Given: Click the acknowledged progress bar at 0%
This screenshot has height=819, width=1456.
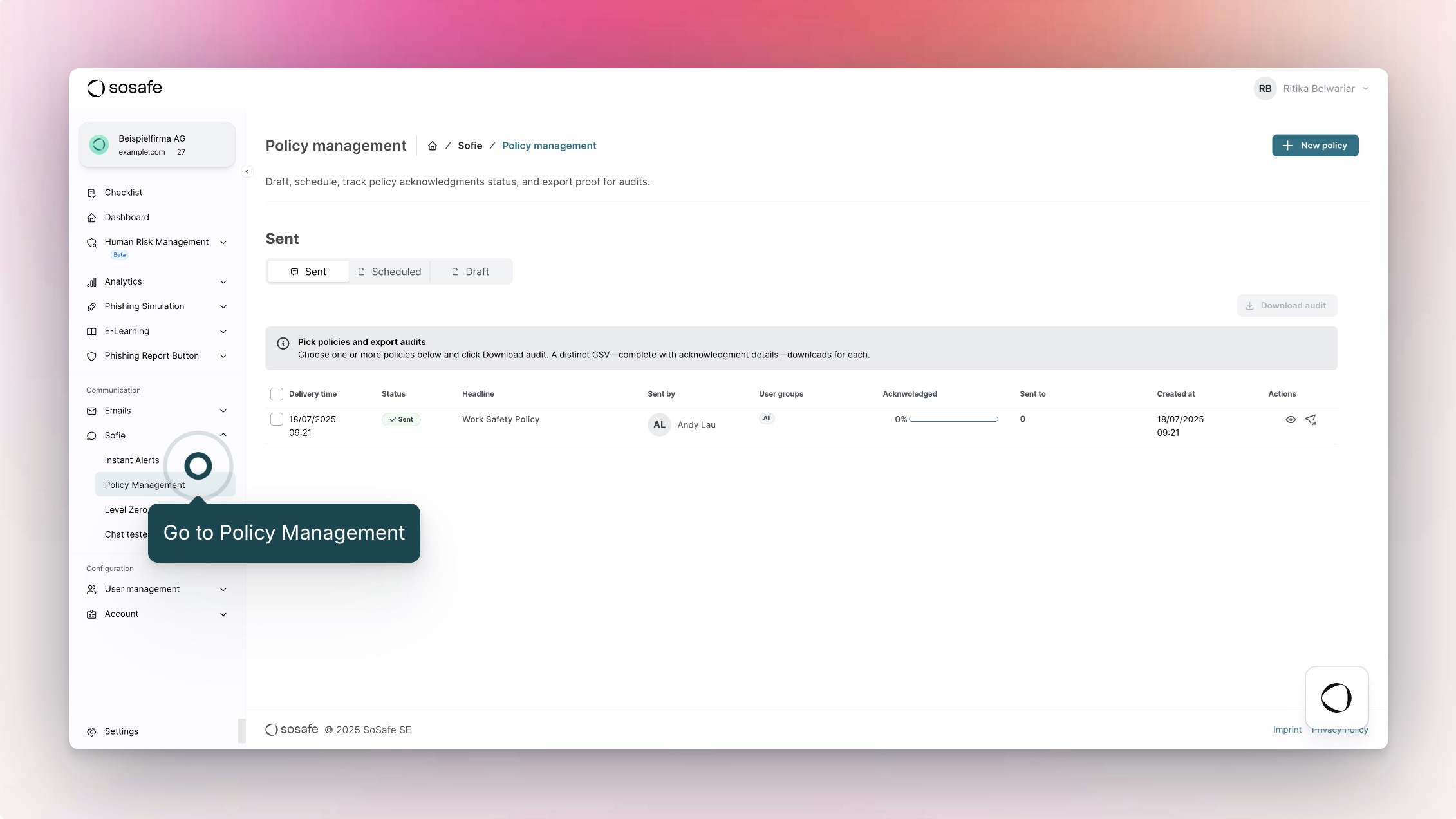Looking at the screenshot, I should [x=953, y=419].
